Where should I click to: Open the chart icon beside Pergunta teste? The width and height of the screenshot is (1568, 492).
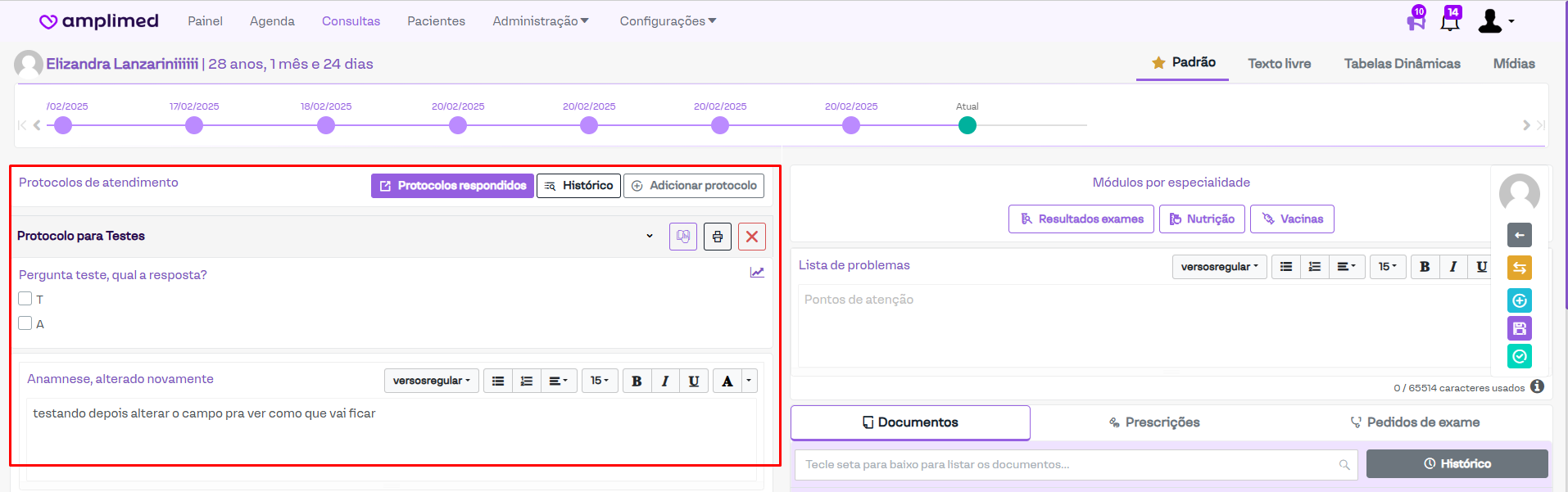[757, 273]
